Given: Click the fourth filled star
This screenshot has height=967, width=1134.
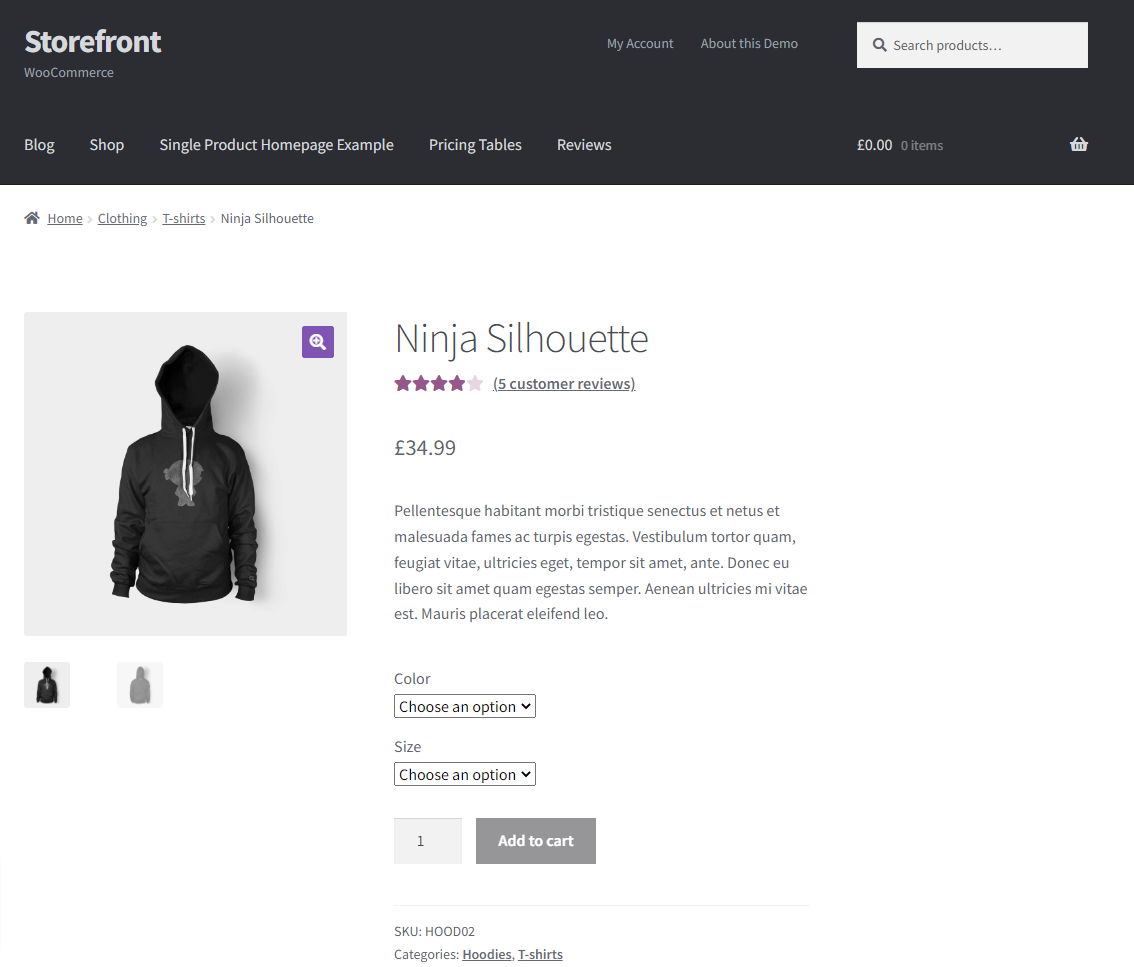Looking at the screenshot, I should point(455,382).
